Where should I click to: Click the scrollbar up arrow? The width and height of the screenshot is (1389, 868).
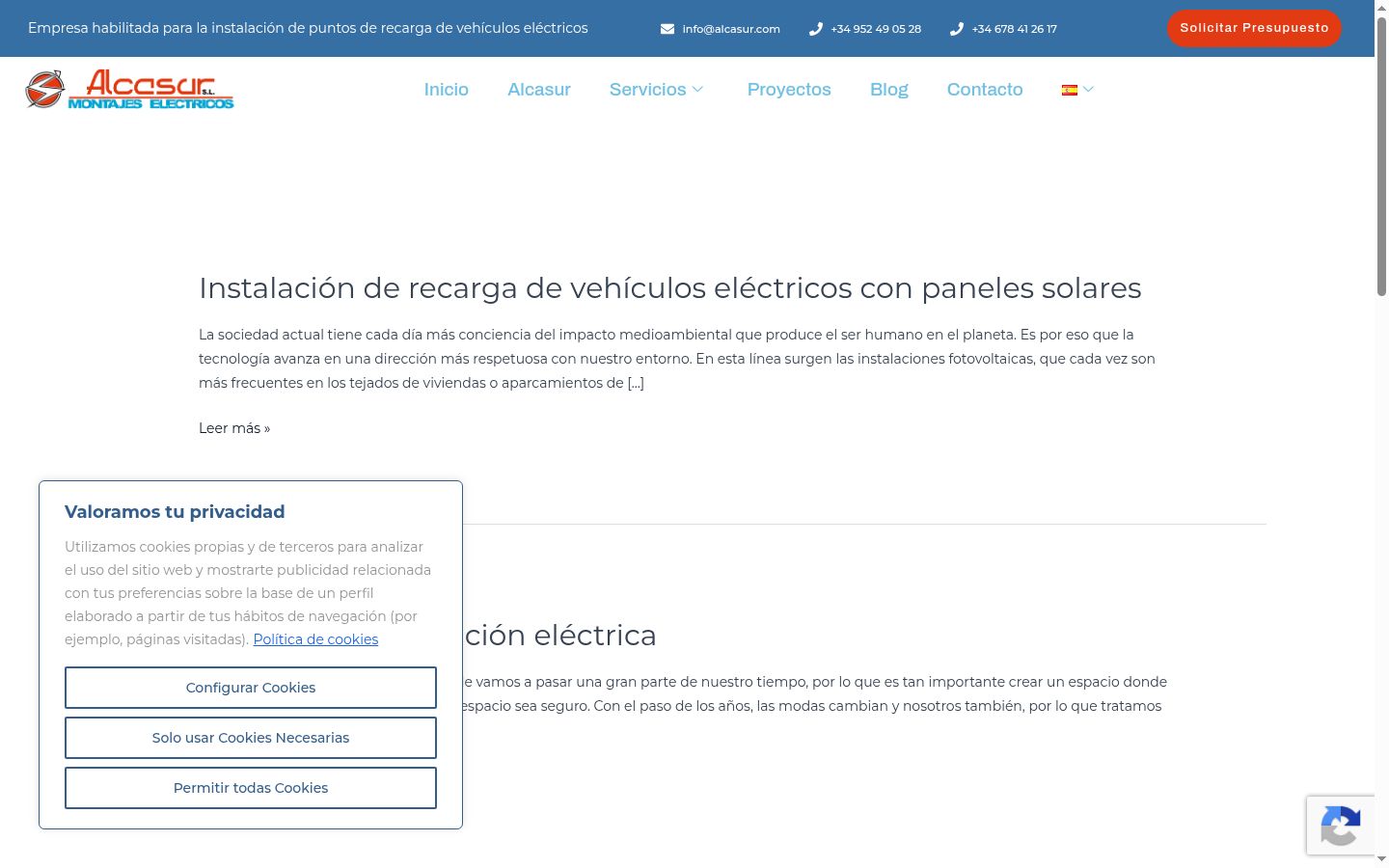[x=1381, y=8]
